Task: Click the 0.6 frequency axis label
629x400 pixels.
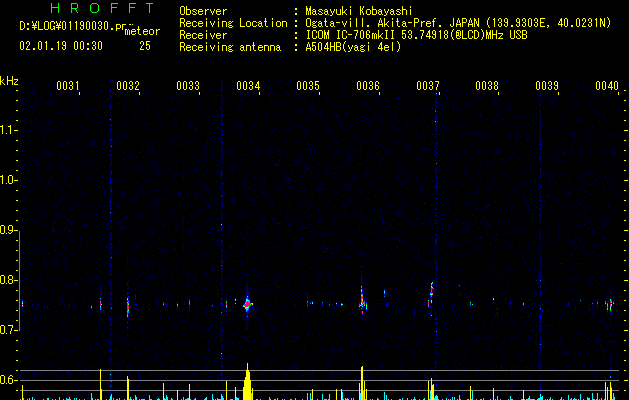Action: click(x=8, y=380)
